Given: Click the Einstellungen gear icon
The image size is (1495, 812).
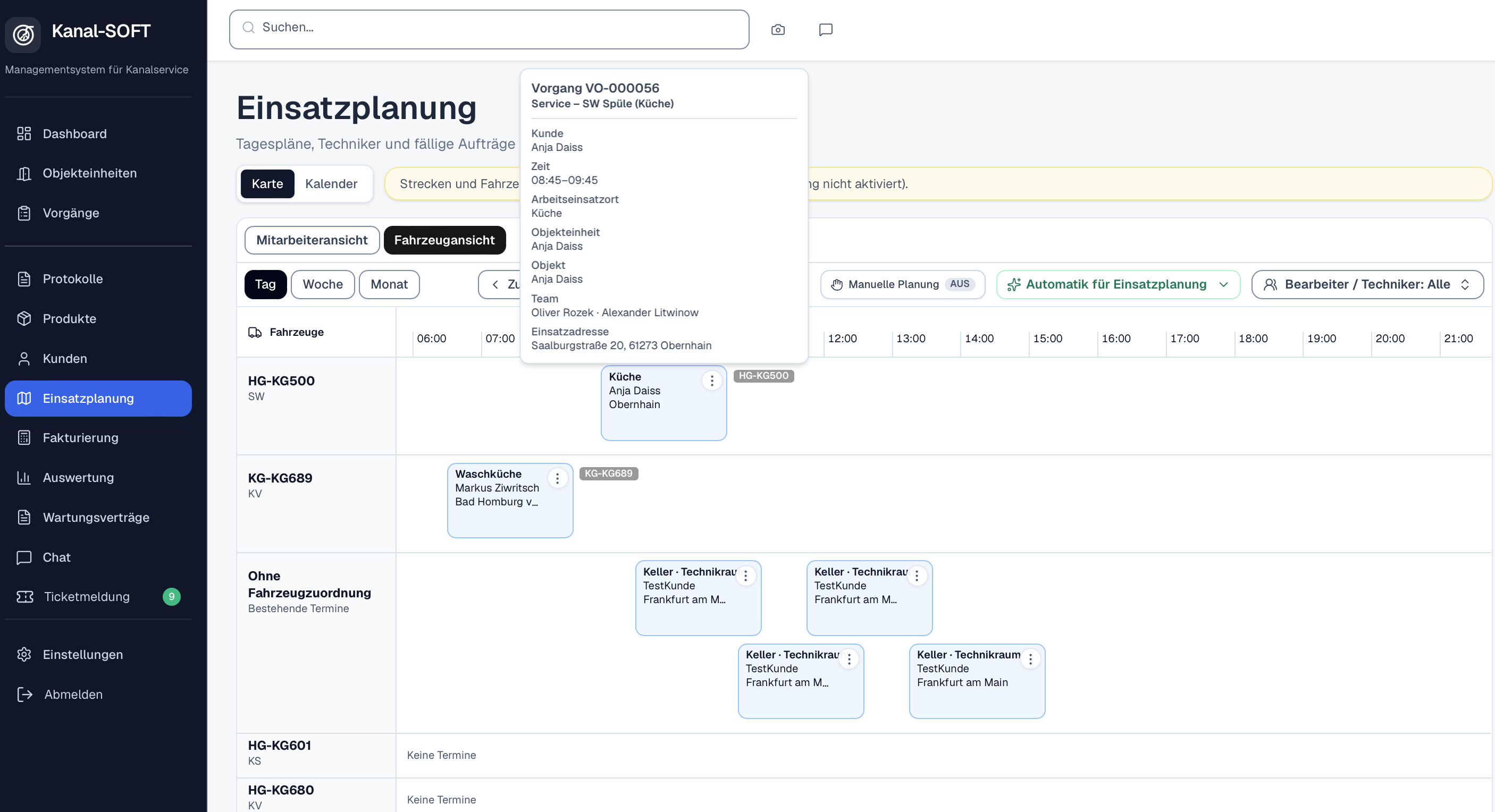Looking at the screenshot, I should click(24, 654).
